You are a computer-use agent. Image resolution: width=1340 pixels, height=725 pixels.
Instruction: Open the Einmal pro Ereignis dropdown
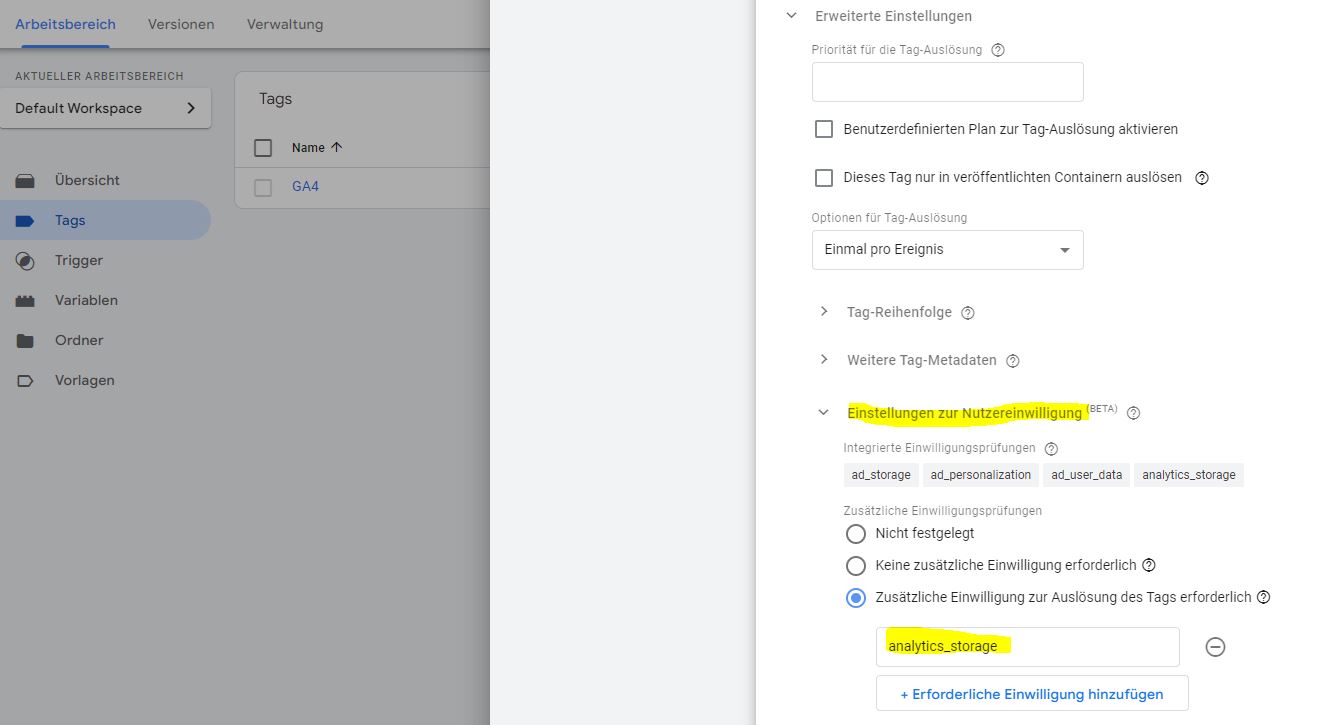point(947,250)
